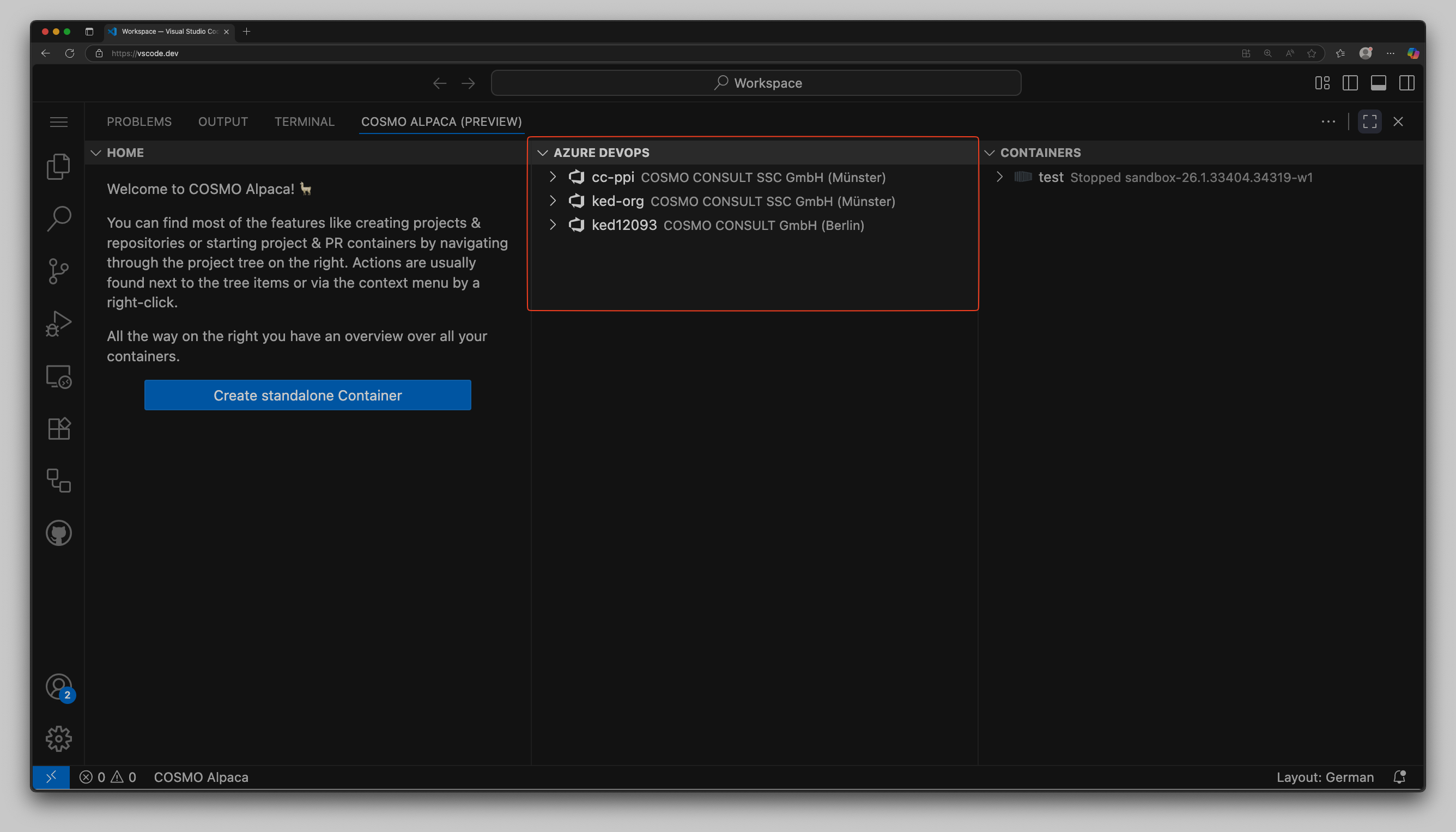Viewport: 1456px width, 832px height.
Task: Expand the ked12093 organization node
Action: (553, 225)
